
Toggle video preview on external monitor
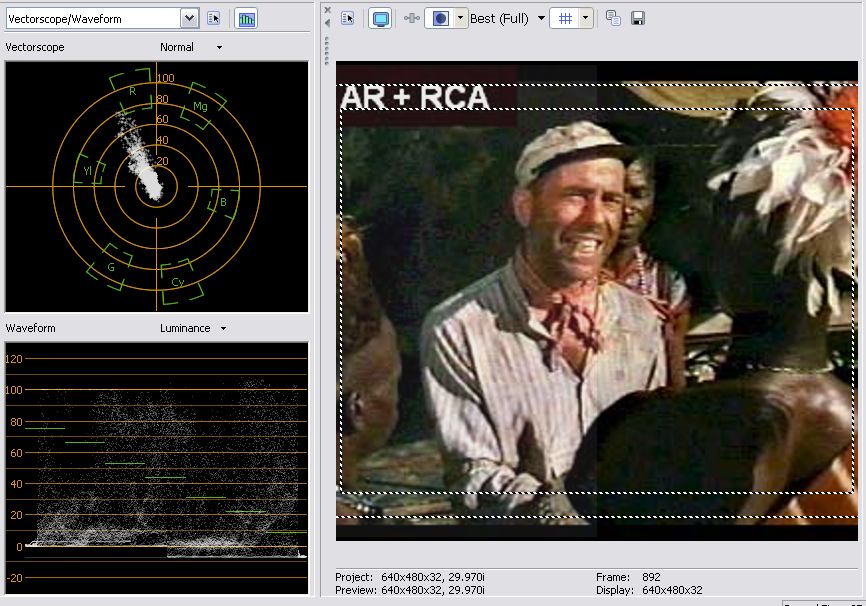[x=380, y=19]
